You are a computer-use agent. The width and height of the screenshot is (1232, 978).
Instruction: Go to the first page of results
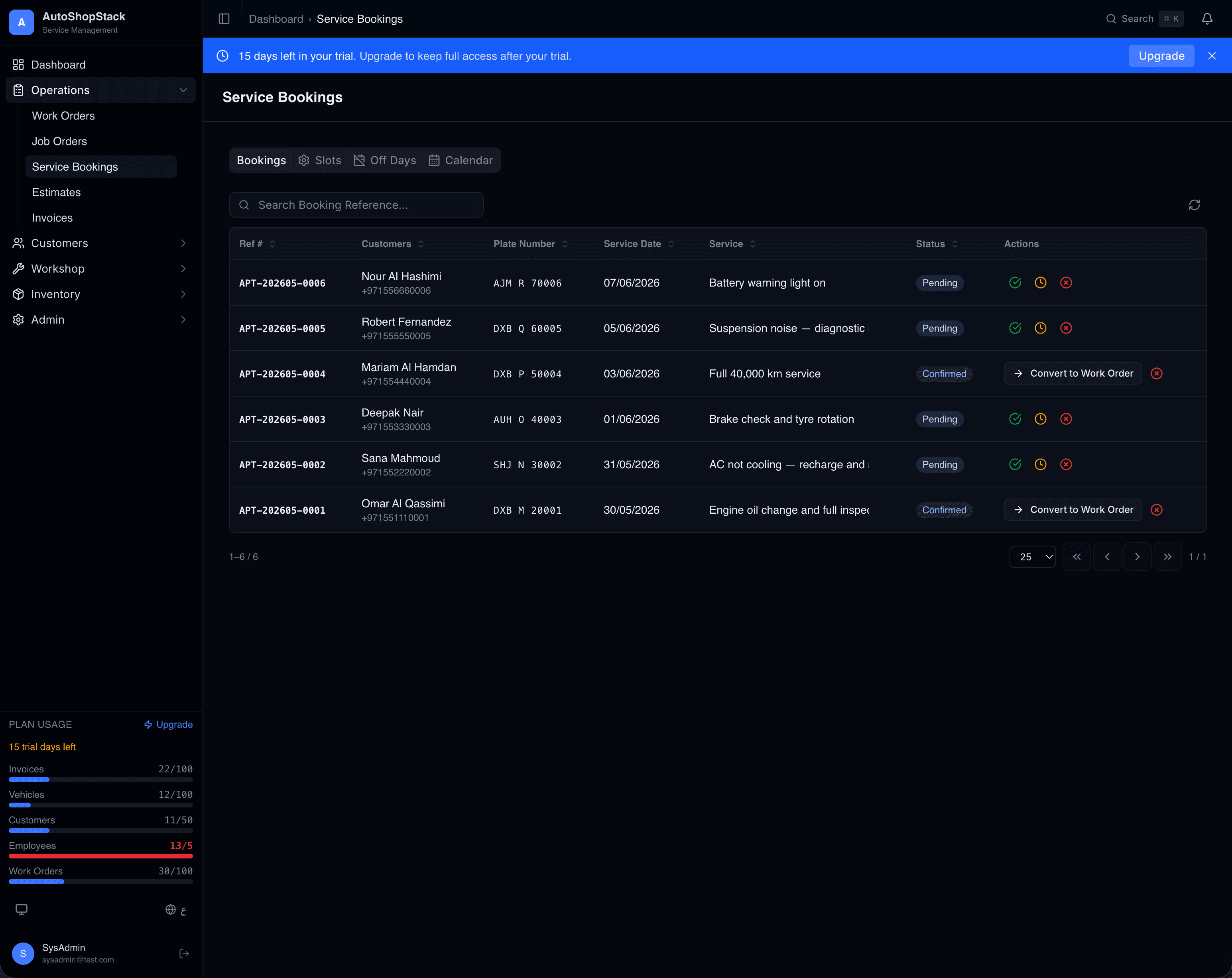(1077, 556)
